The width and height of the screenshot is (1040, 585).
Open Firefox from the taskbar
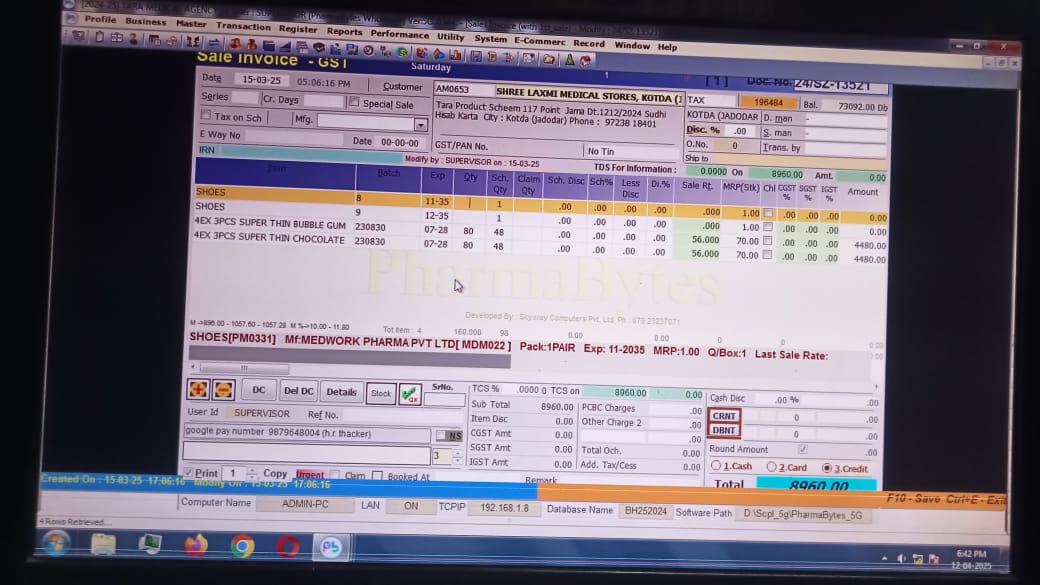(x=196, y=545)
